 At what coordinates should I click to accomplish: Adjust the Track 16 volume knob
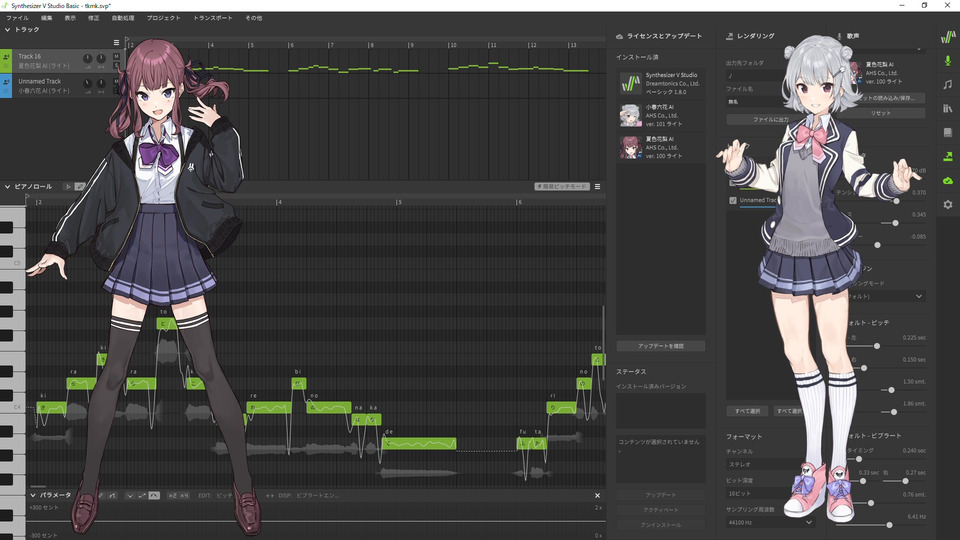click(x=88, y=59)
